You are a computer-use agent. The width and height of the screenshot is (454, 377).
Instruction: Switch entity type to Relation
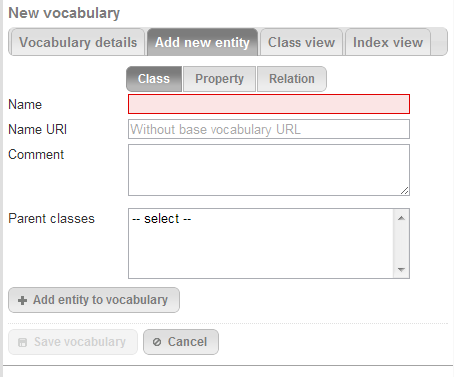tap(292, 79)
